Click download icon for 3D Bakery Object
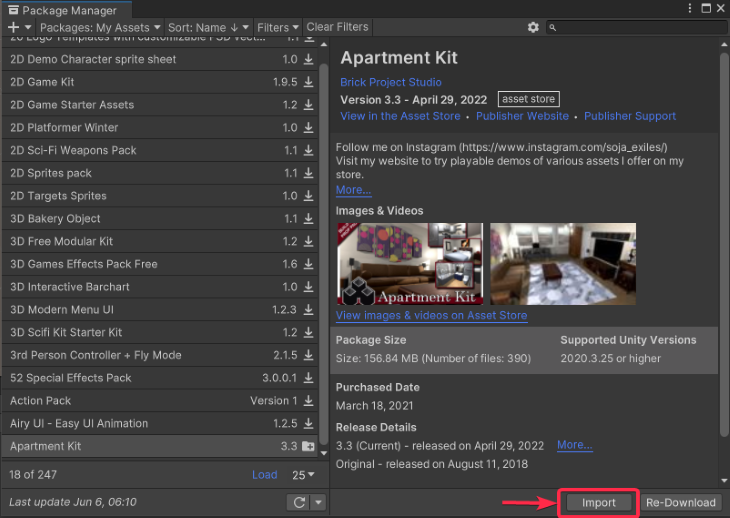The width and height of the screenshot is (730, 518). tap(308, 219)
